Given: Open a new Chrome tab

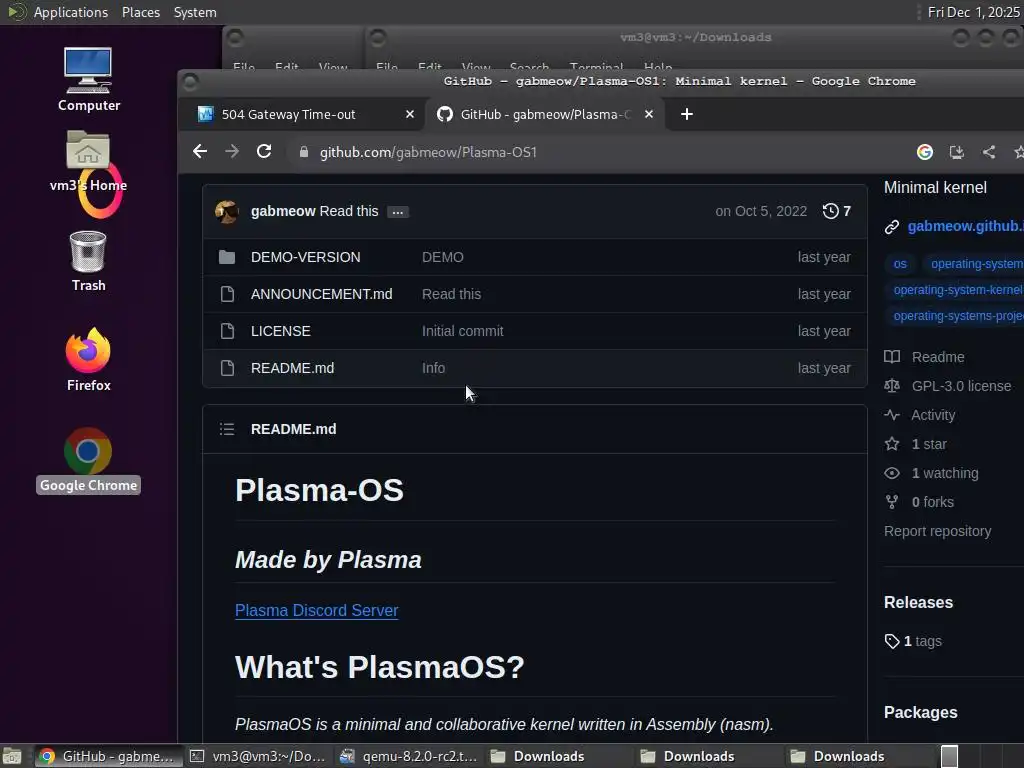Looking at the screenshot, I should 686,114.
